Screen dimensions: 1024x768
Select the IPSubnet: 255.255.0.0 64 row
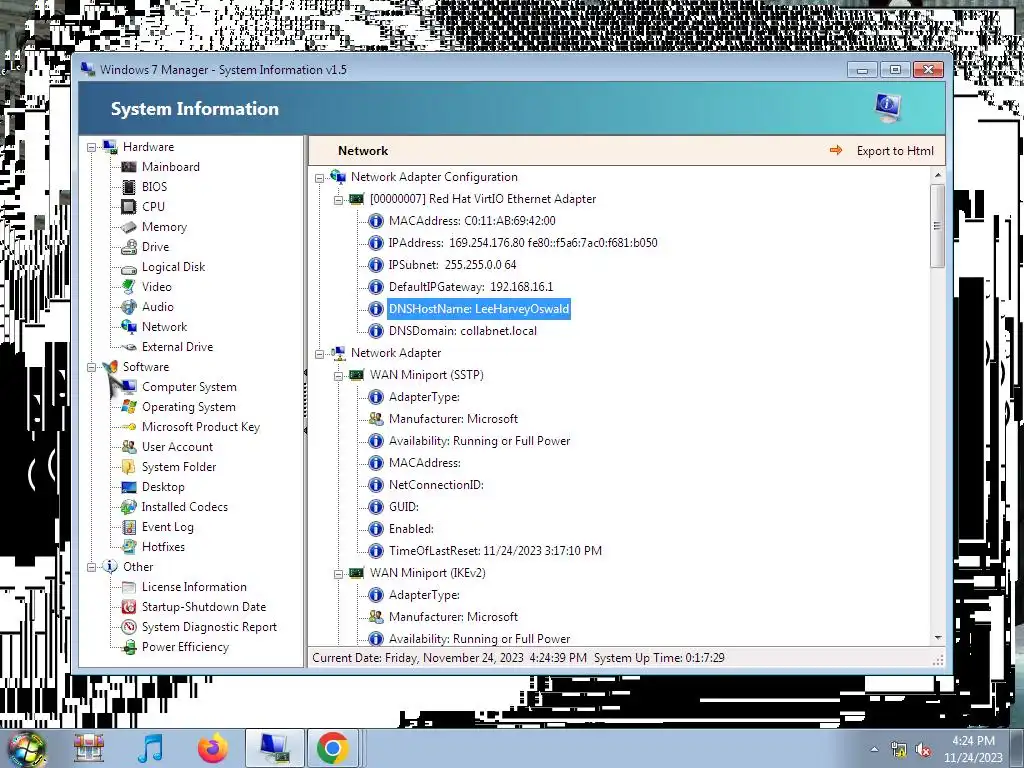coord(452,265)
